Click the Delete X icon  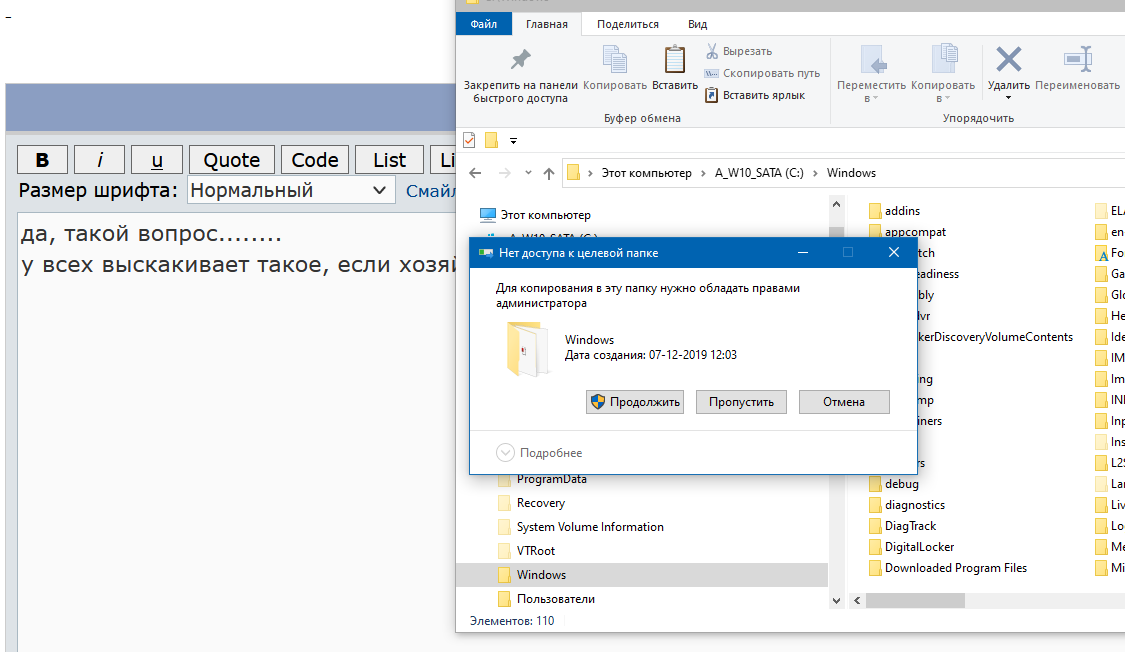(1009, 59)
